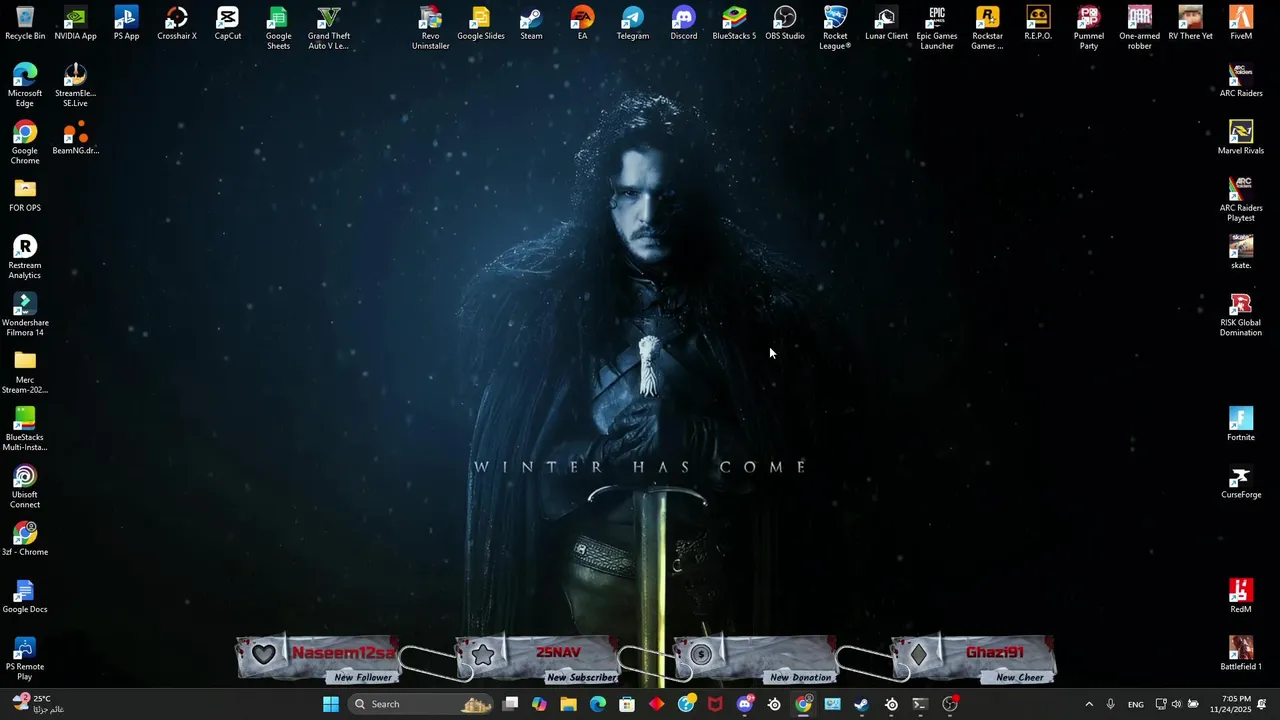Launch the CurseForge desktop icon
The height and width of the screenshot is (720, 1280).
(x=1241, y=482)
